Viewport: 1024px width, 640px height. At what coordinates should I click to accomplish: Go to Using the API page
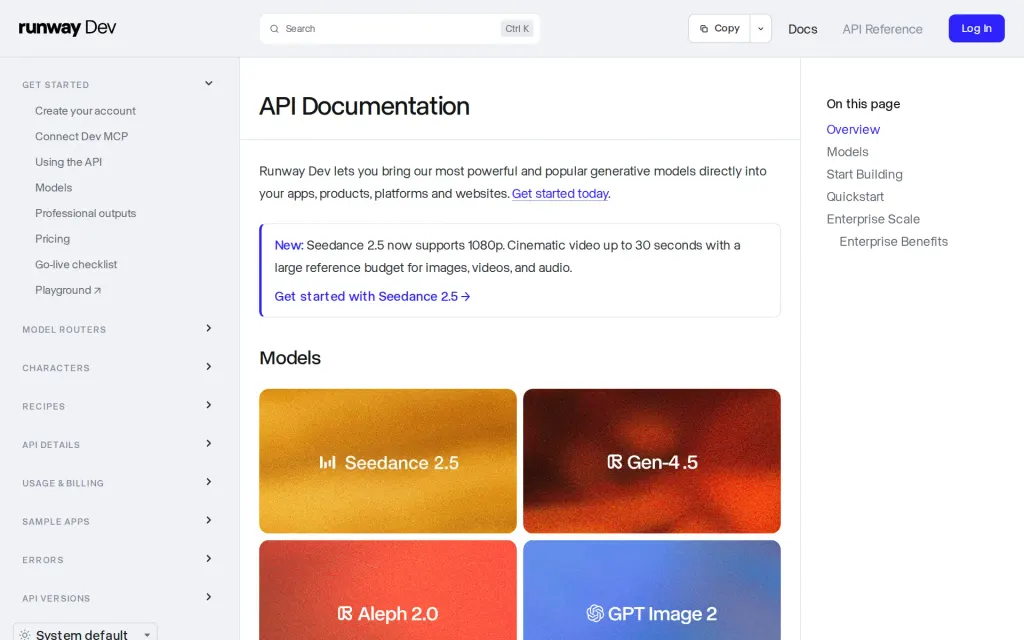click(x=69, y=162)
